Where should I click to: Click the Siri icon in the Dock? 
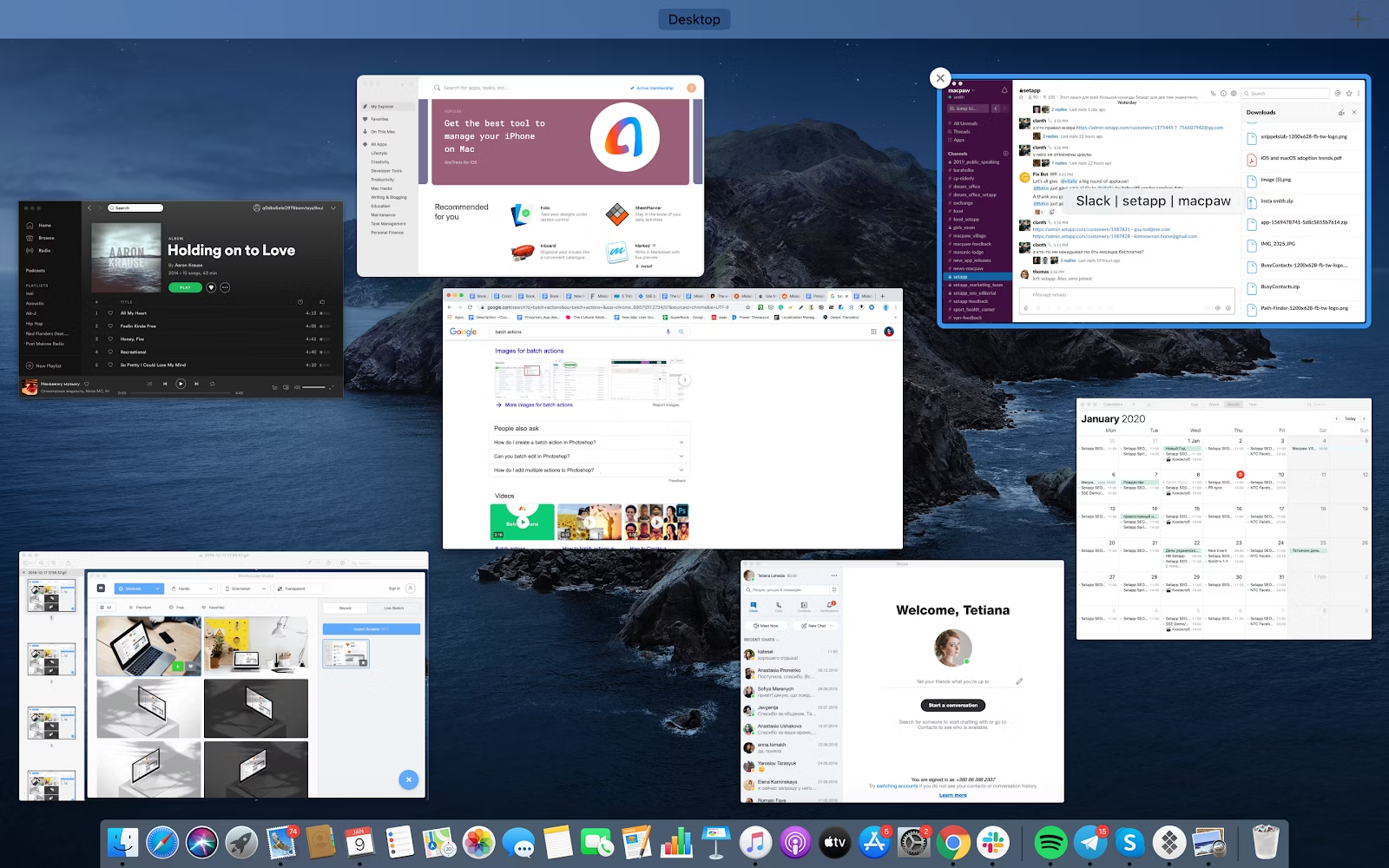pos(201,842)
